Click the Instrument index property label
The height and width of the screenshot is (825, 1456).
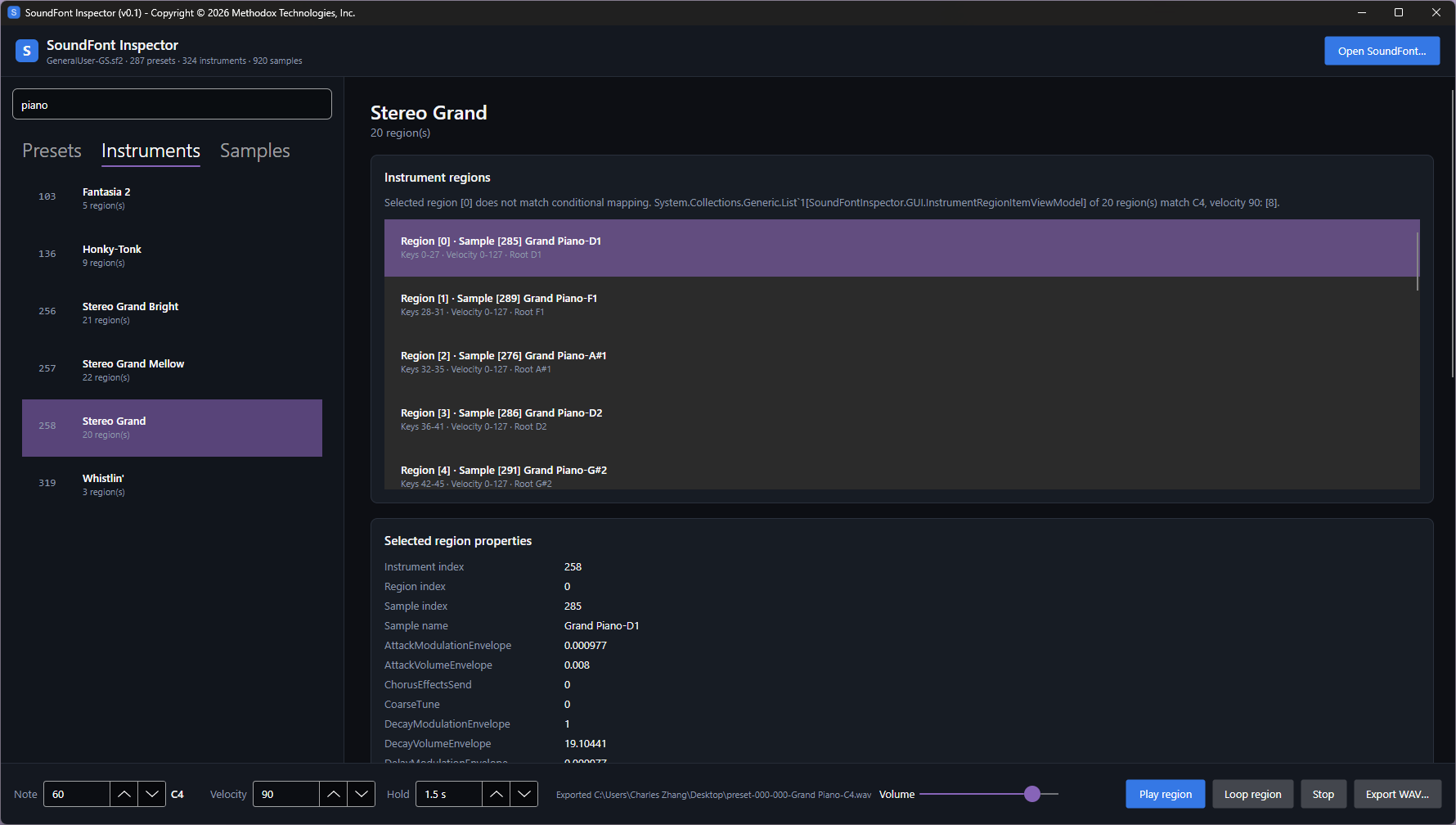[x=424, y=567]
